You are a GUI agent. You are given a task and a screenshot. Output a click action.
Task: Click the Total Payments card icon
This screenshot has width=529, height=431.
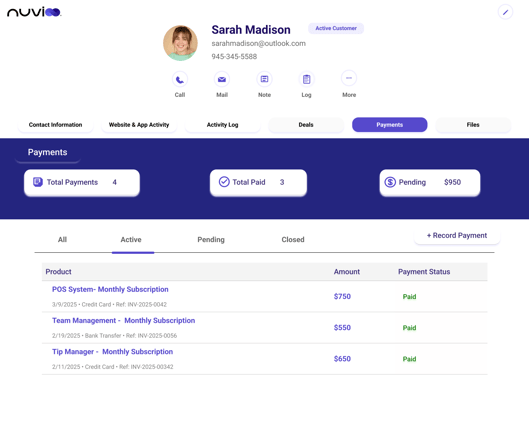(38, 182)
